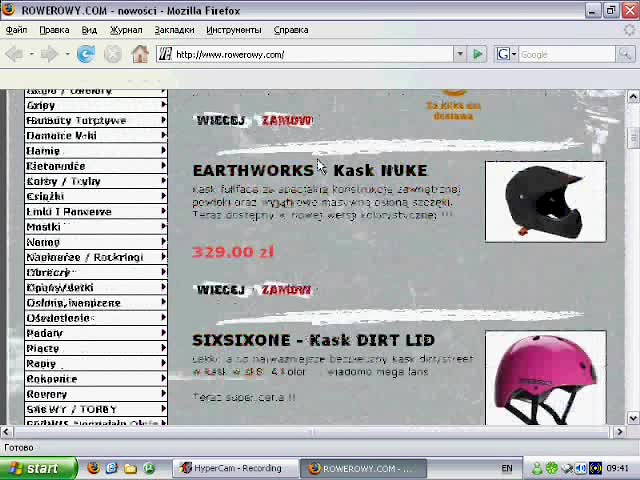Click the Firefox back arrow button
640x480 pixels.
[x=14, y=54]
